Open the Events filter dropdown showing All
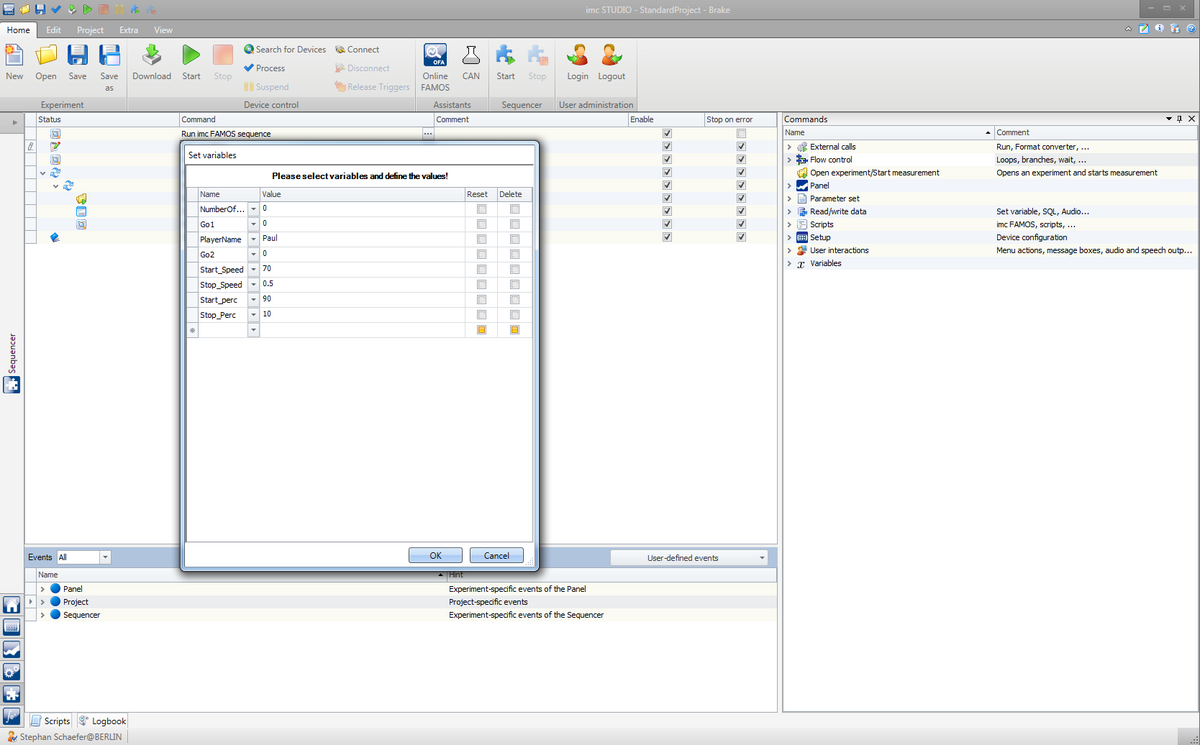Image resolution: width=1200 pixels, height=745 pixels. 104,557
